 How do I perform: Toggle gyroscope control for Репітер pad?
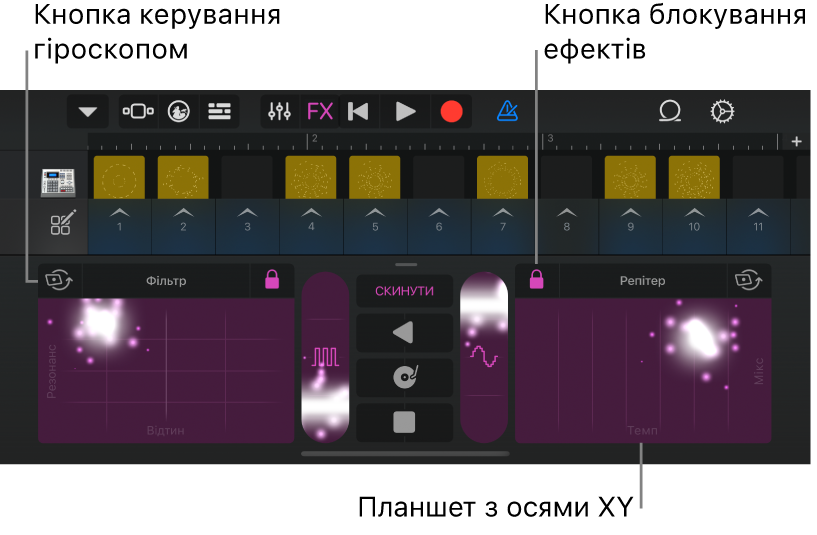point(749,280)
